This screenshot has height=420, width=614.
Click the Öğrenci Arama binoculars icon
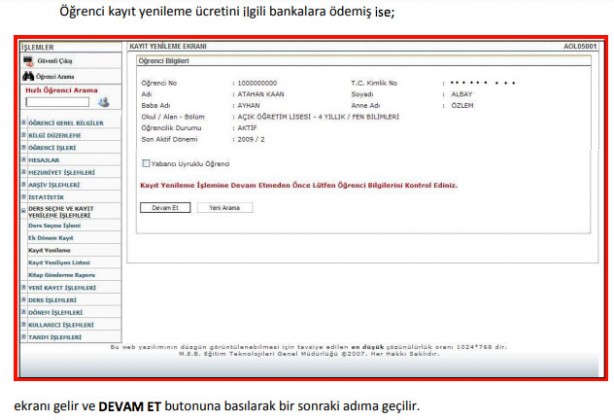click(28, 76)
